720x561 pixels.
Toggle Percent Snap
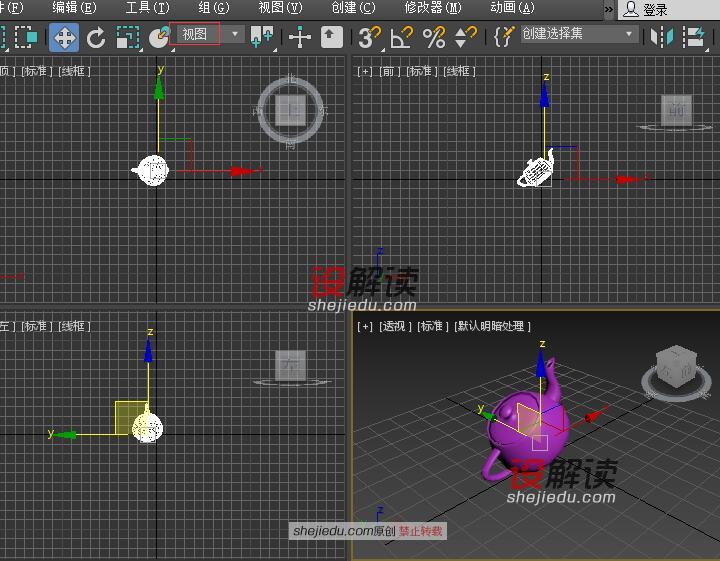coord(434,37)
